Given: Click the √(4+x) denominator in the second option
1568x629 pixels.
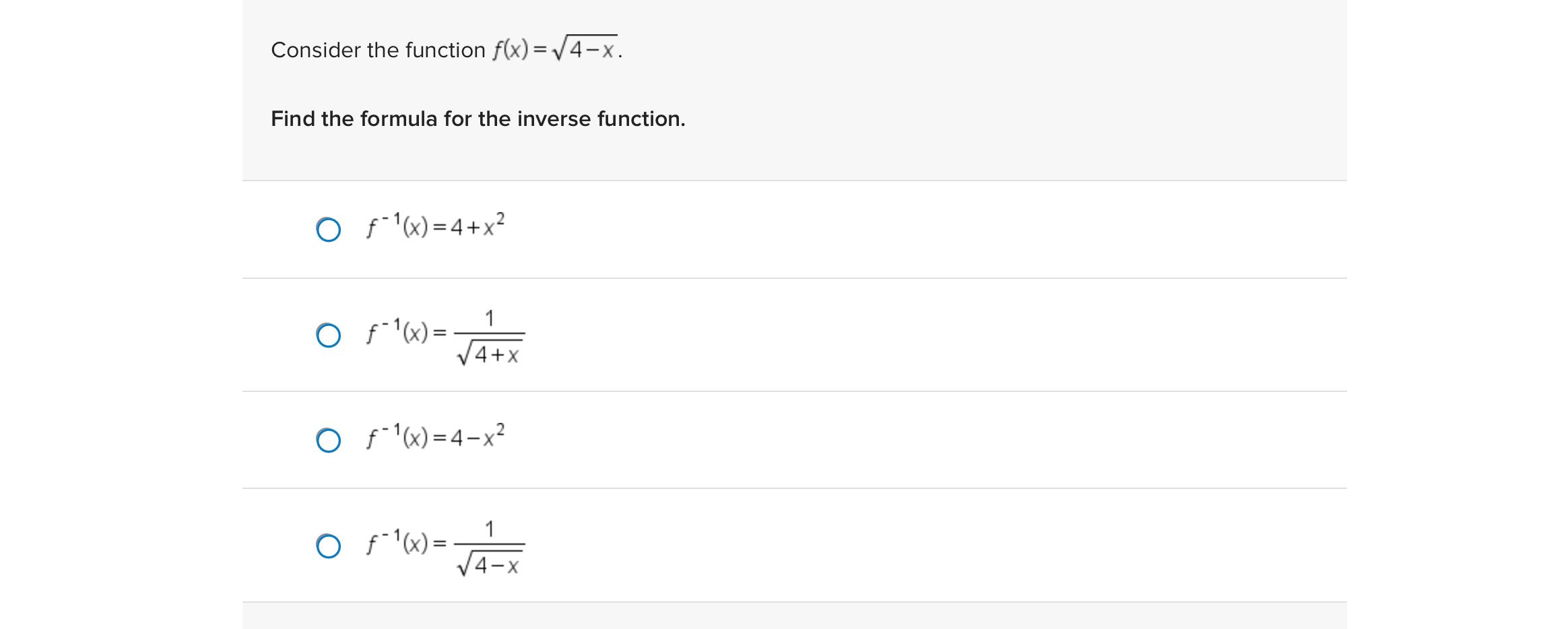Looking at the screenshot, I should pos(490,352).
